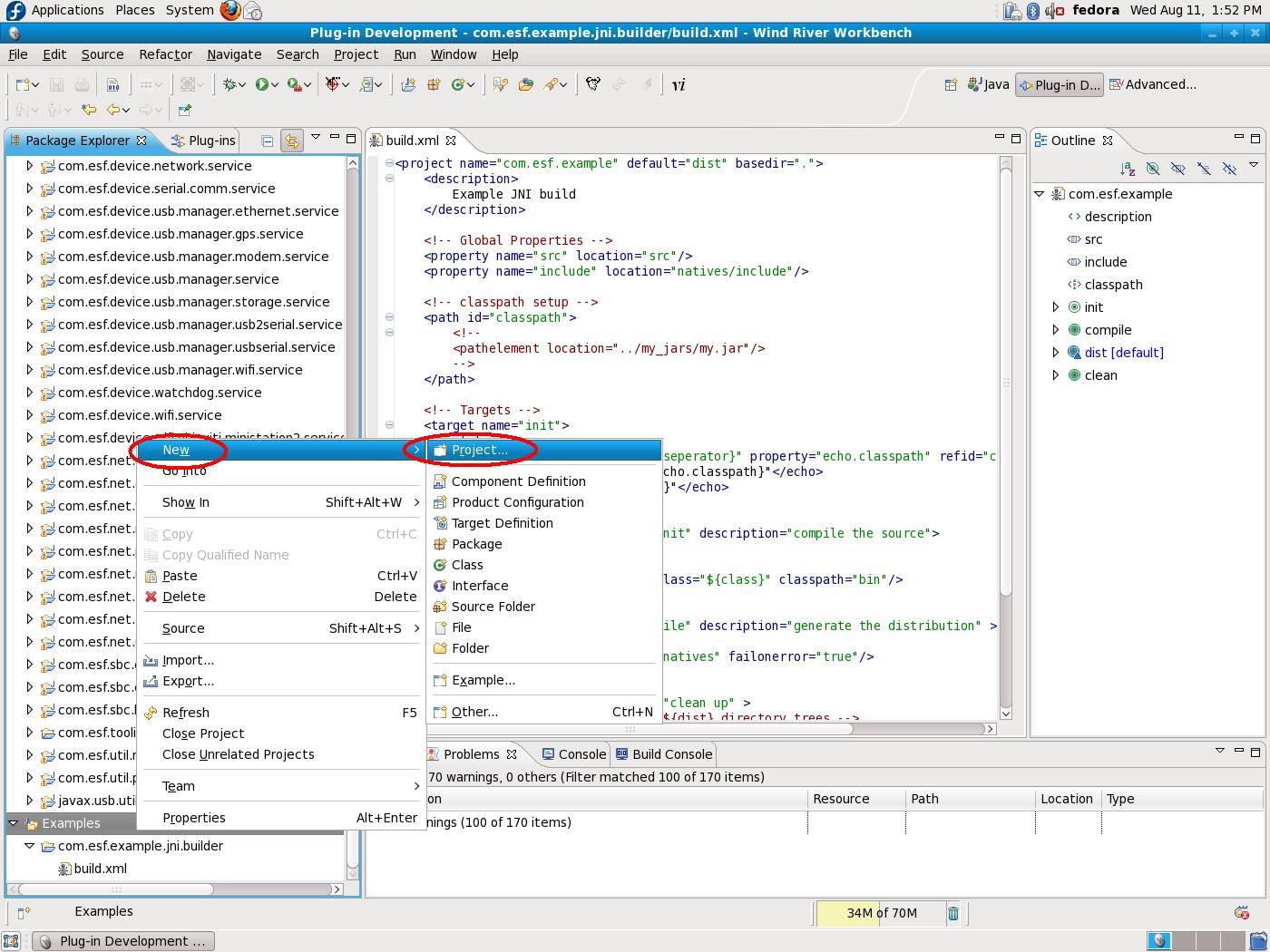
Task: Switch to the Java perspective
Action: (x=988, y=84)
